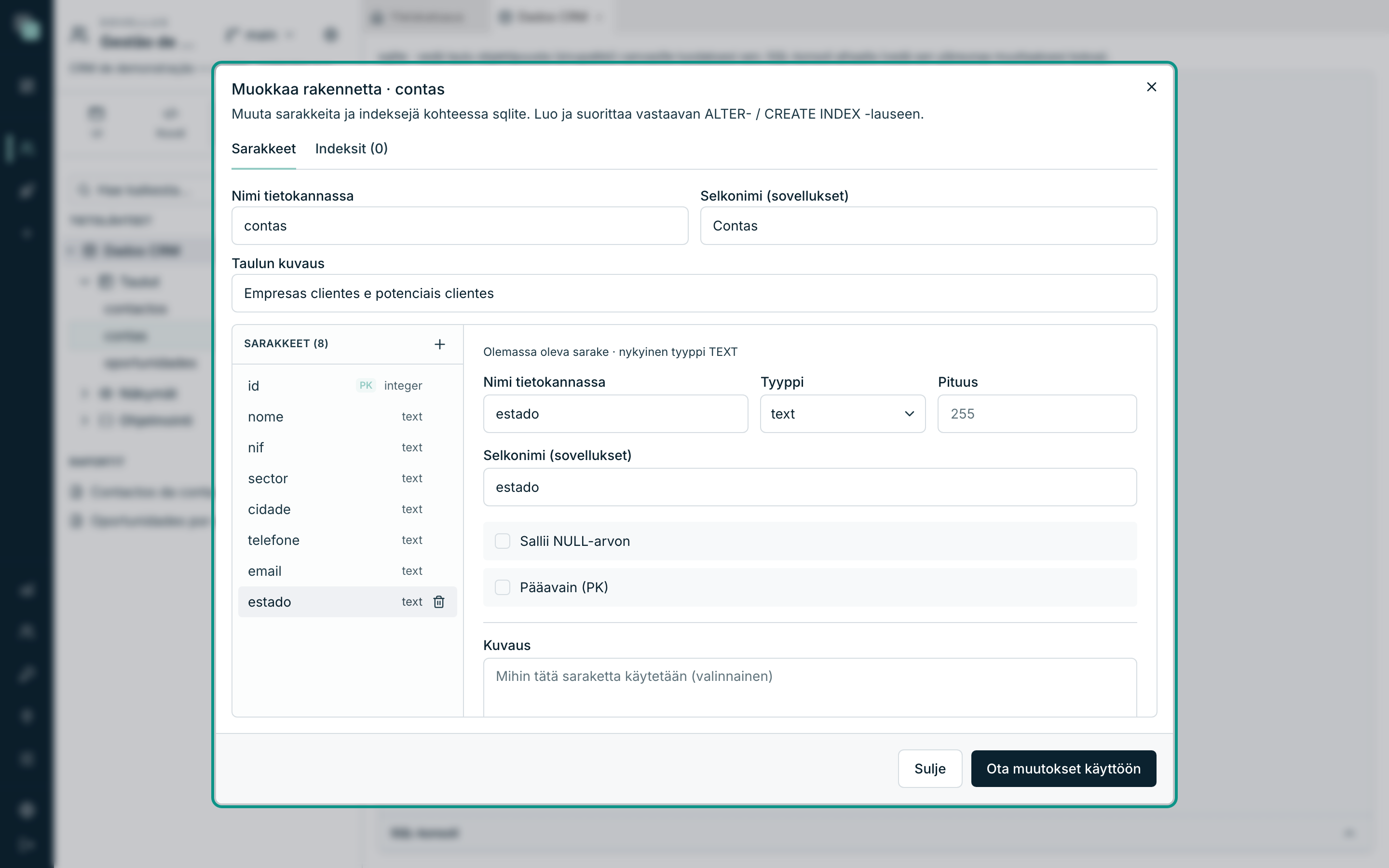Viewport: 1389px width, 868px height.
Task: Switch to the Sarakkeet tab
Action: pyautogui.click(x=263, y=149)
